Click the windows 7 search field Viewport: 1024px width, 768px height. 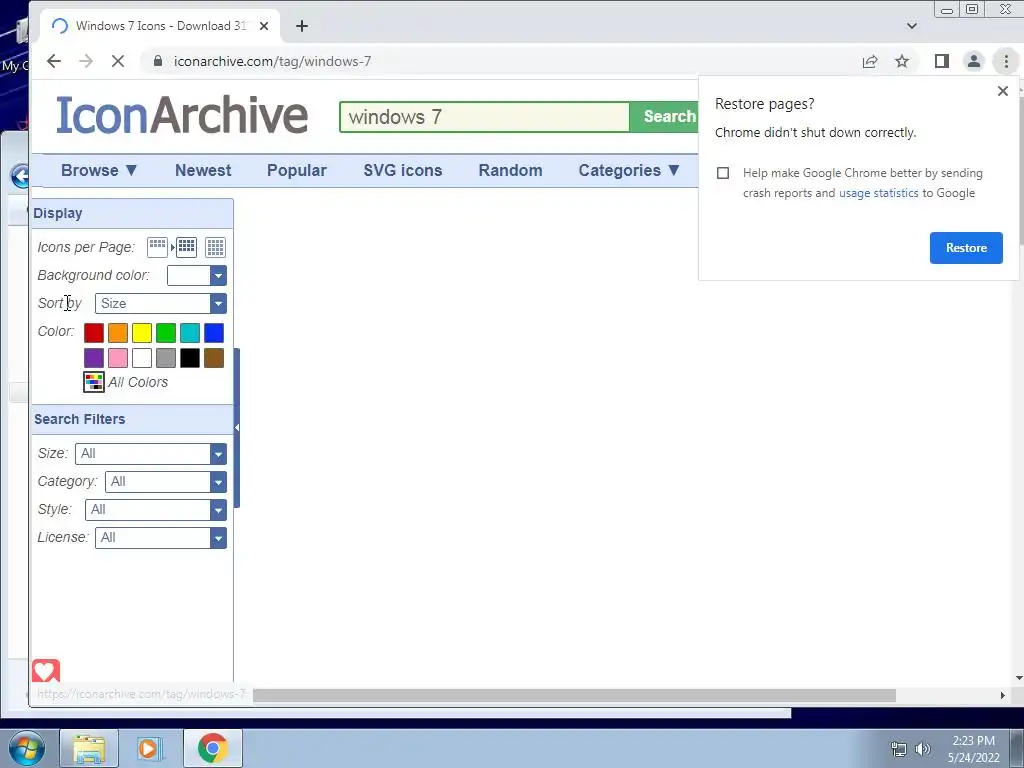(485, 117)
